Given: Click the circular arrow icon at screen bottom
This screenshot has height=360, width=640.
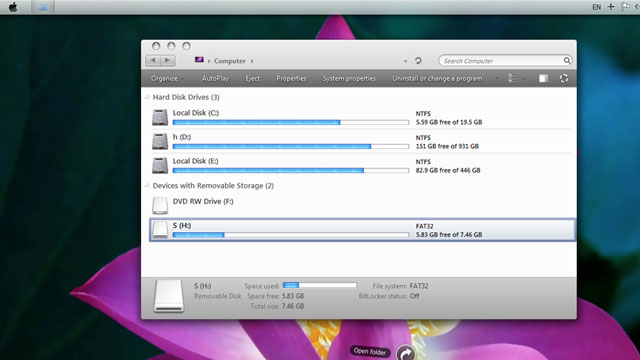Looking at the screenshot, I should (x=405, y=353).
